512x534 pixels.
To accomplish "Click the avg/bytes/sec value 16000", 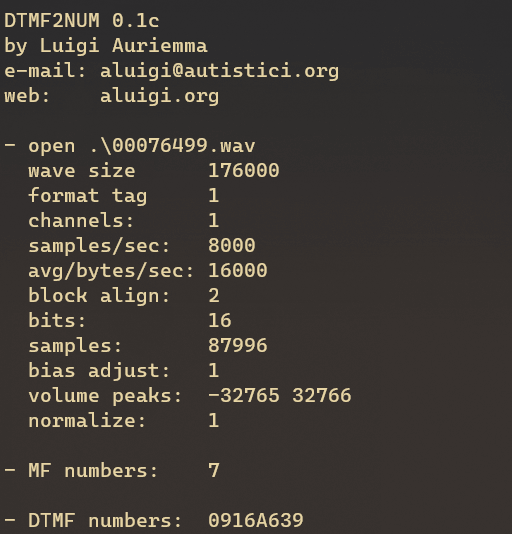I will point(238,270).
